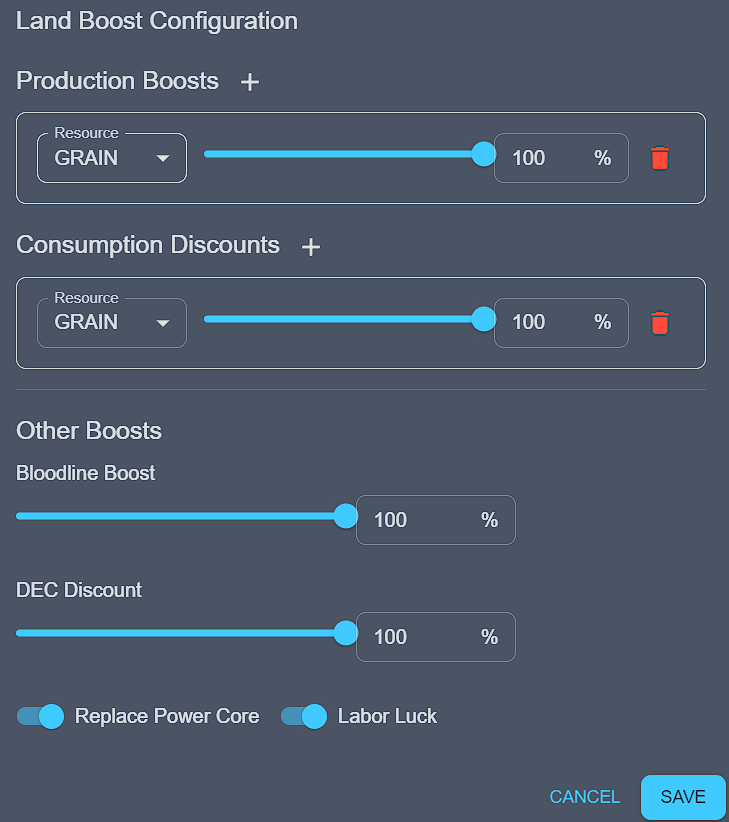Click the DEC Discount percent input

[420, 637]
